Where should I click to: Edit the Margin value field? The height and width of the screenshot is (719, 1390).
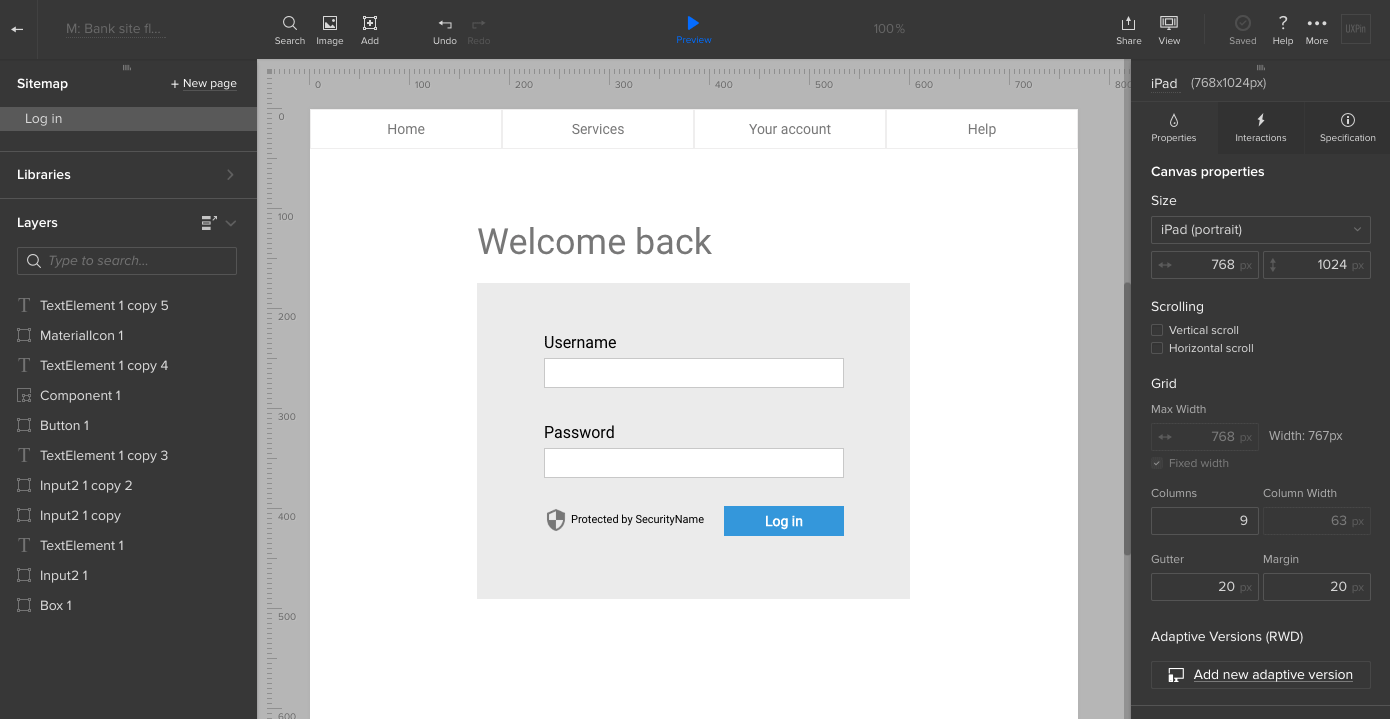click(x=1317, y=587)
